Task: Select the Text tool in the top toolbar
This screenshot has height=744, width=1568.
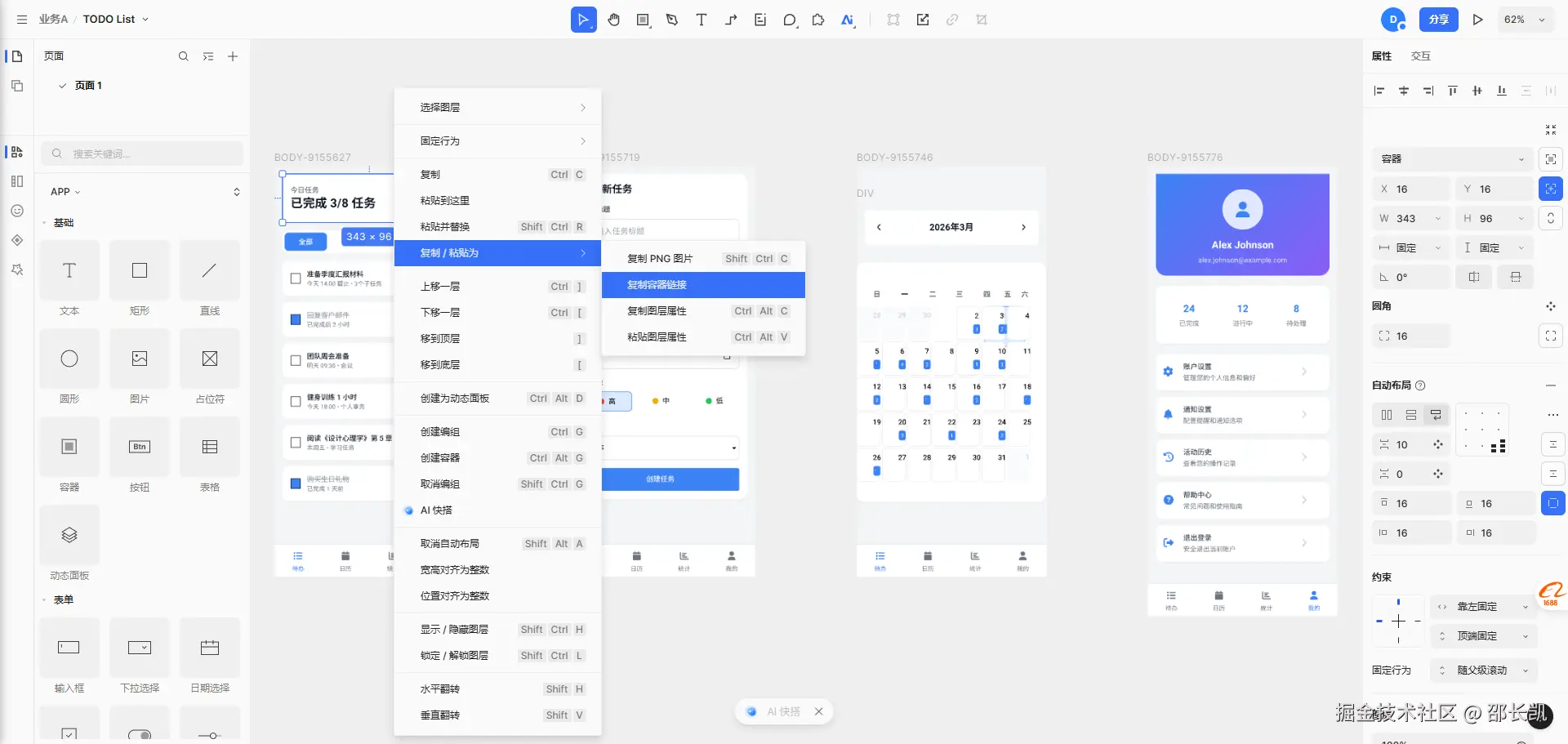Action: pos(701,20)
